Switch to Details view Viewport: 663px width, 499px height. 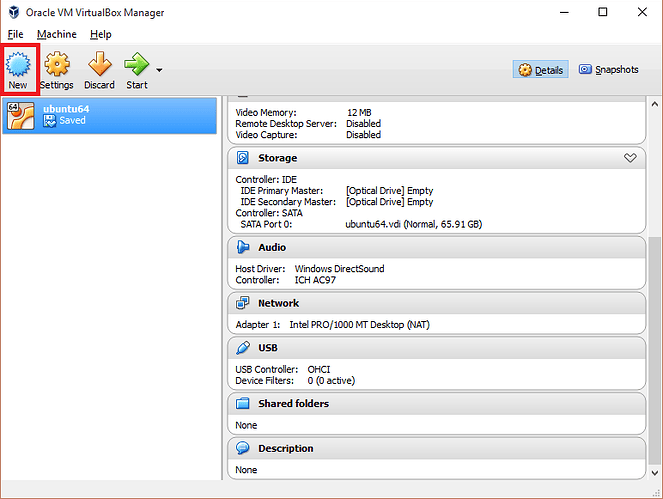click(540, 70)
